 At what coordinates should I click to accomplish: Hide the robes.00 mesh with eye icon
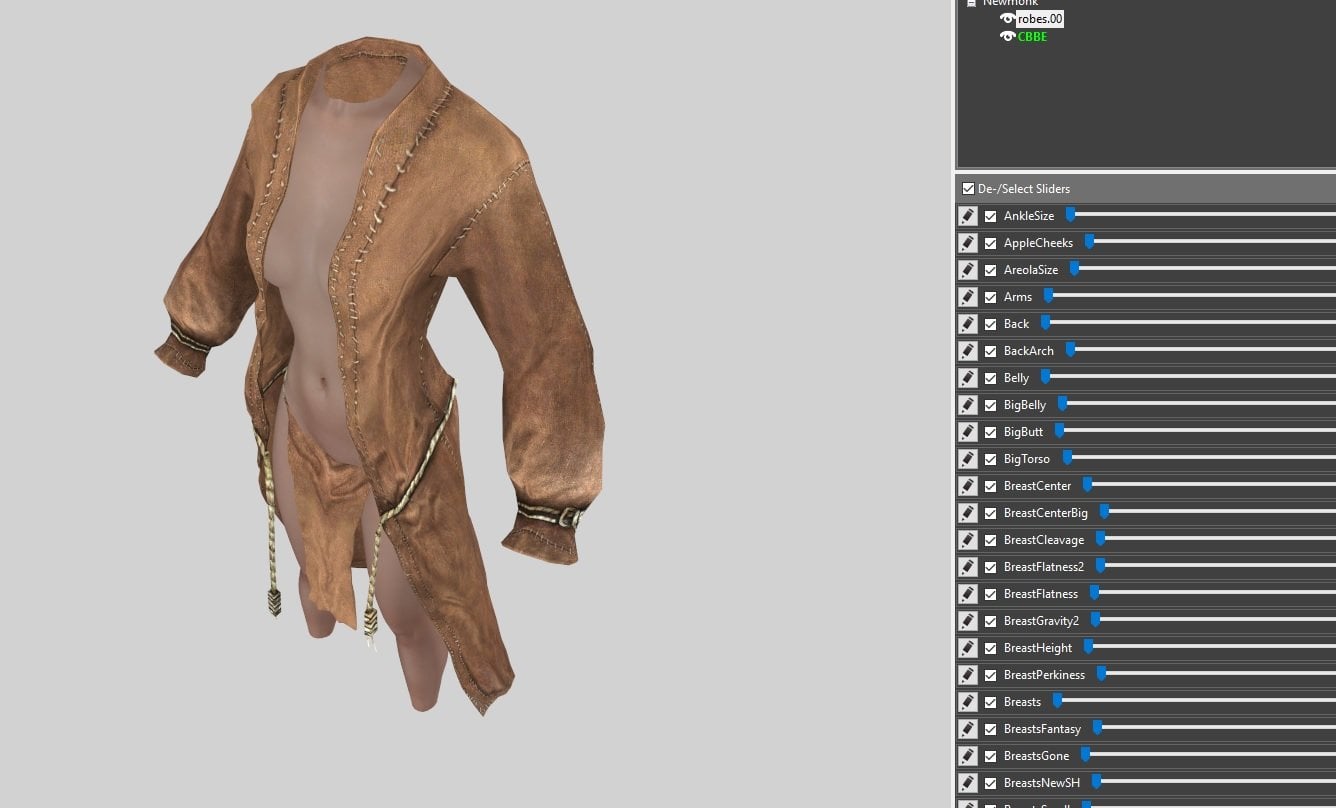click(1008, 19)
